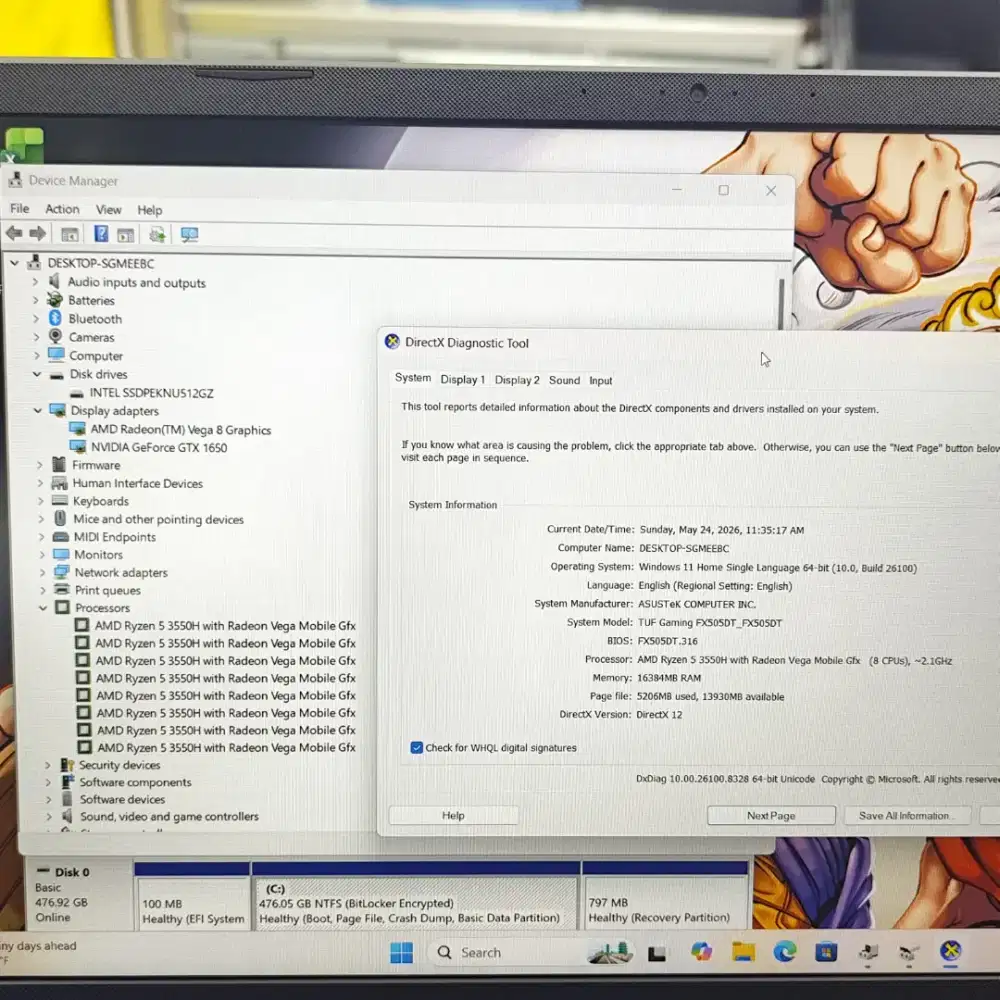Select the first AMD Ryzen 5 3550H processor entry
This screenshot has height=1000, width=1000.
click(x=225, y=626)
